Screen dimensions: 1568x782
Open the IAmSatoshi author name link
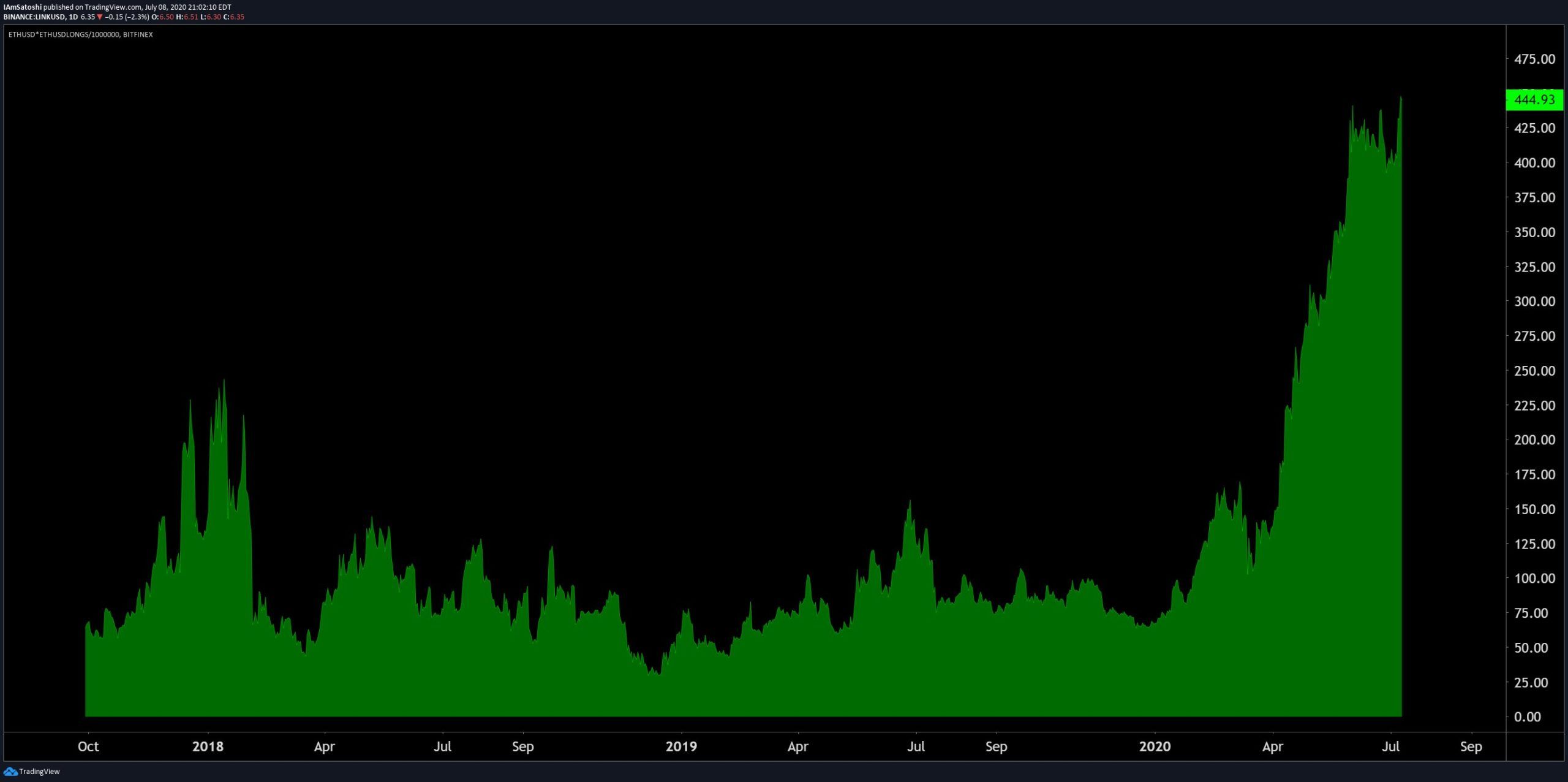(x=23, y=7)
